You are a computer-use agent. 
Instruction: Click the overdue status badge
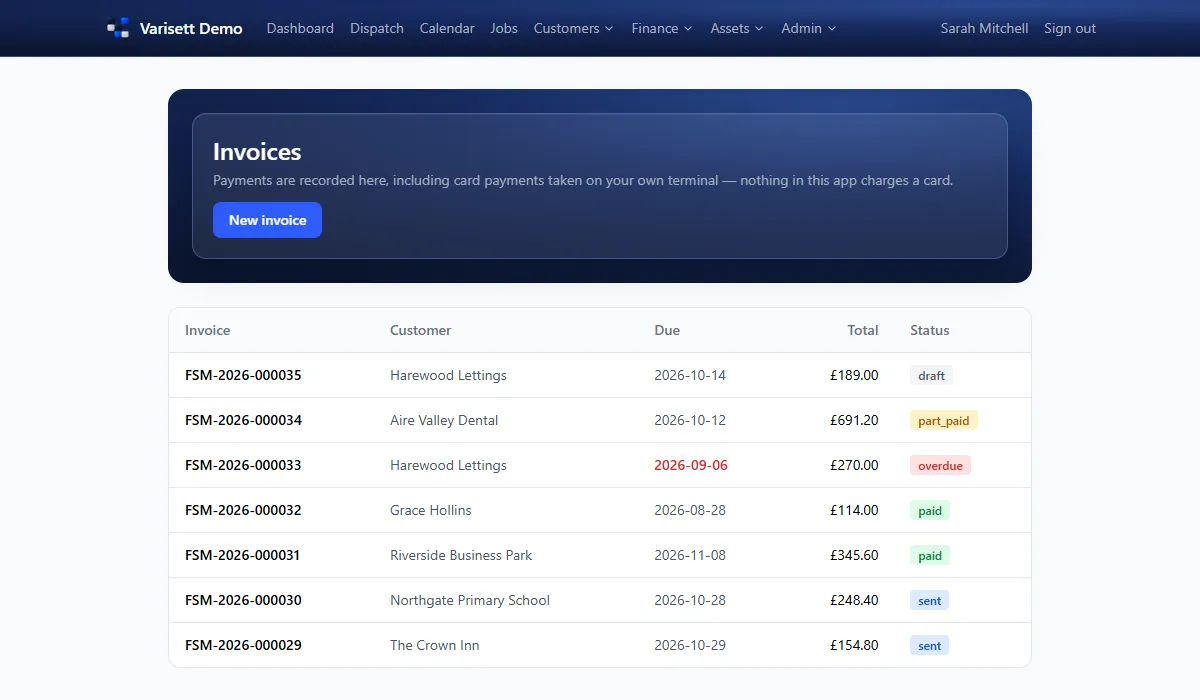tap(940, 466)
